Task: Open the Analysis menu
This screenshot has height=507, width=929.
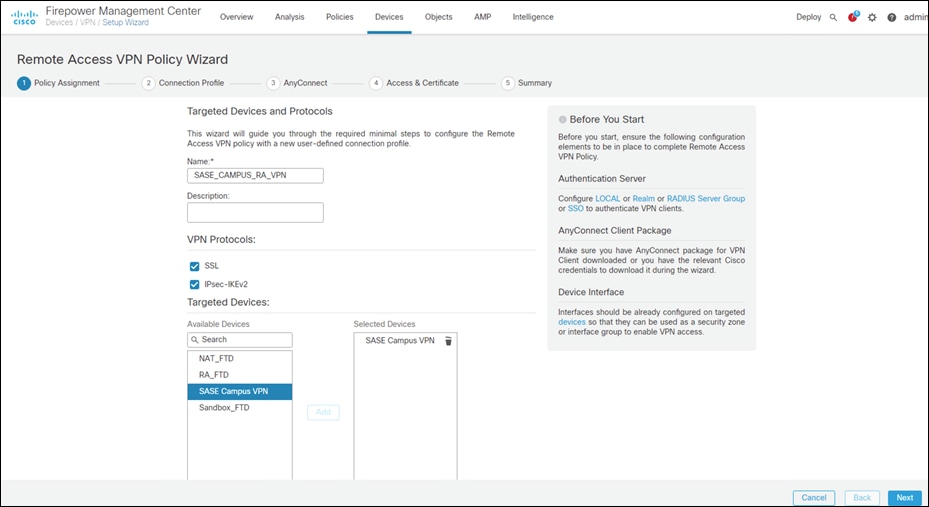Action: pos(289,17)
